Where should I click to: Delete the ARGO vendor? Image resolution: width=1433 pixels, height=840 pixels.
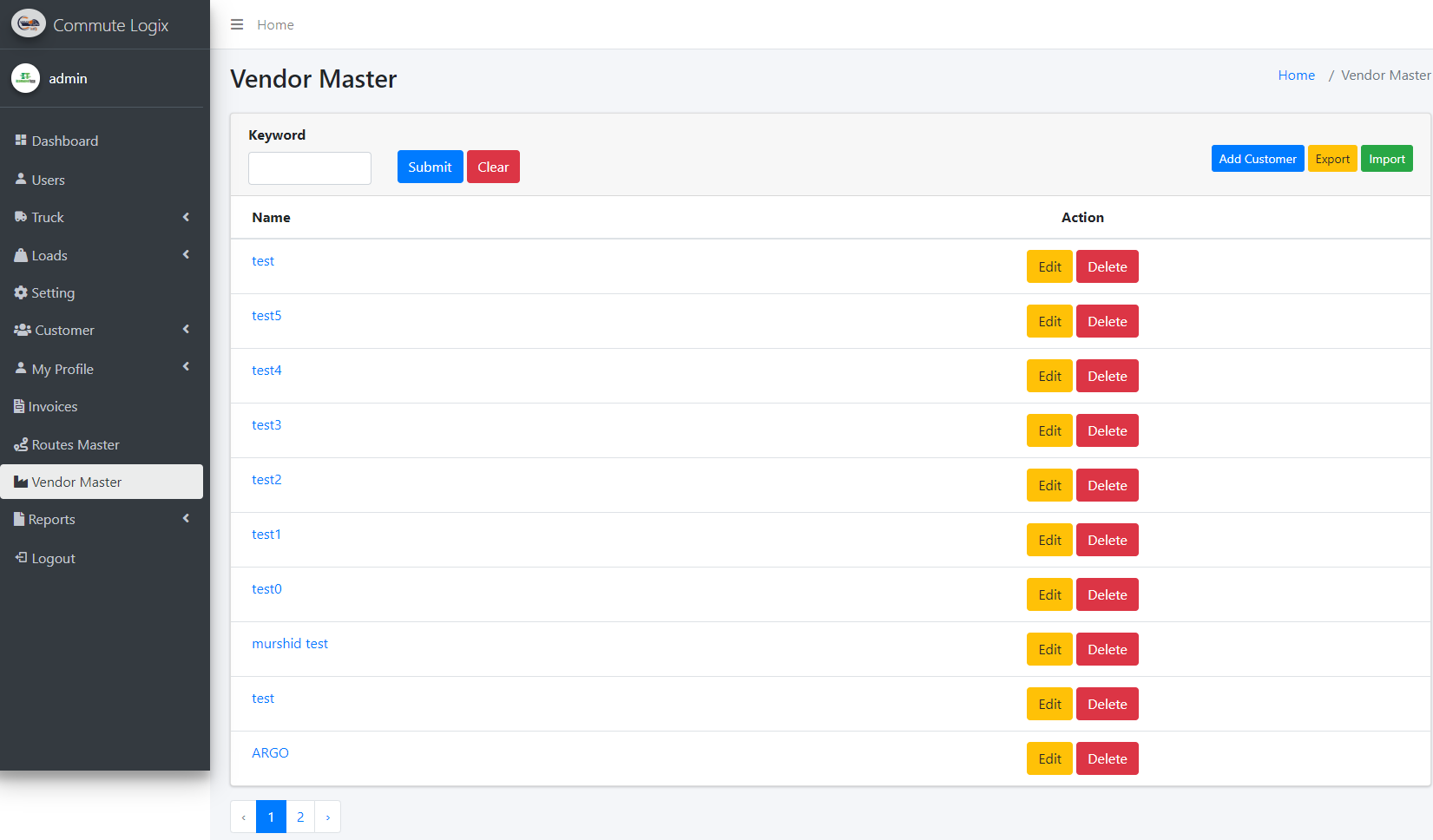coord(1107,758)
